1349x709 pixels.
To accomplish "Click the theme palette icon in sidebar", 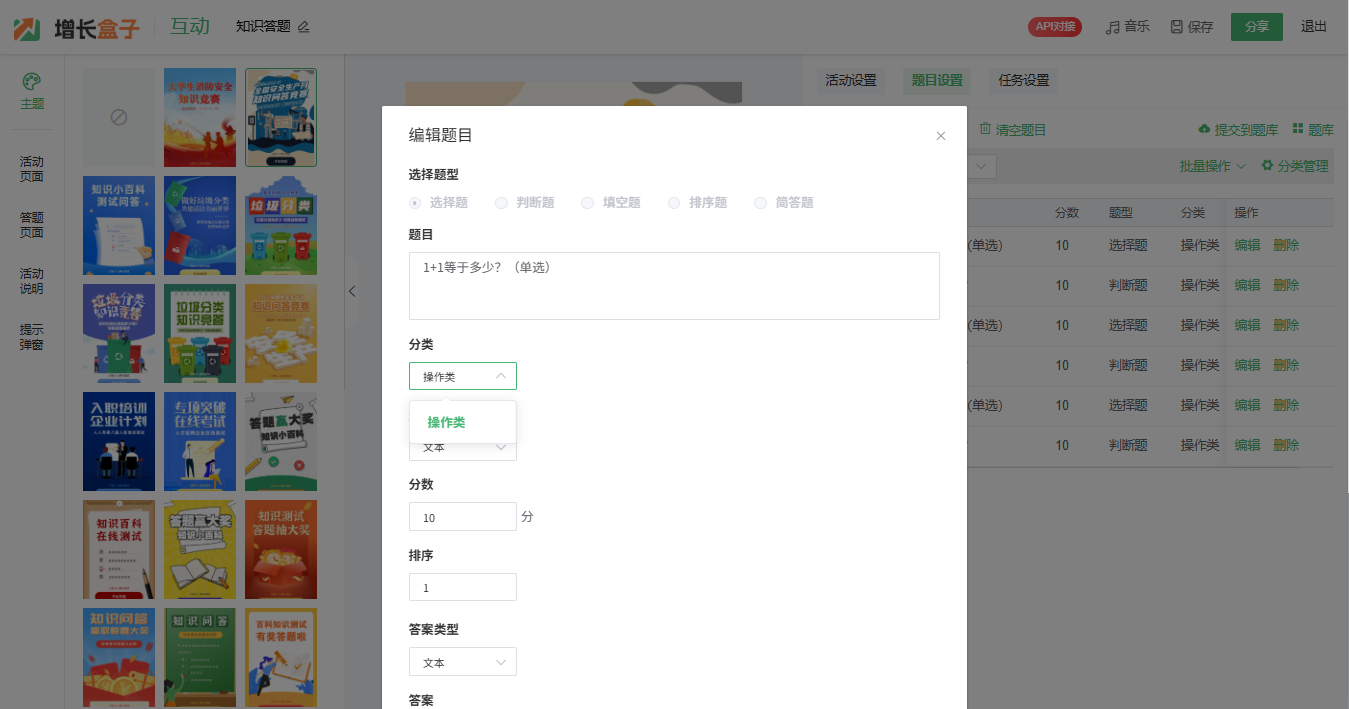I will (32, 81).
